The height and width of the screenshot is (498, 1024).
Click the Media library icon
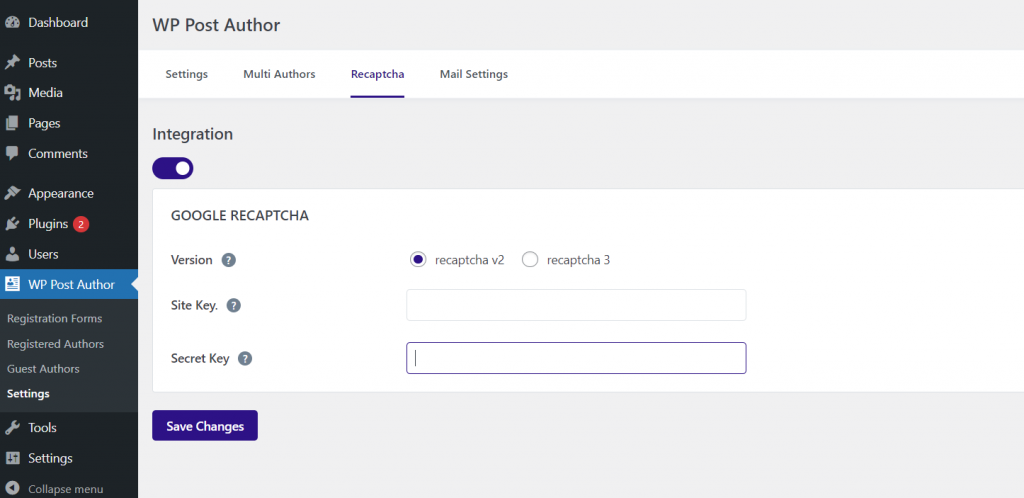pyautogui.click(x=12, y=93)
